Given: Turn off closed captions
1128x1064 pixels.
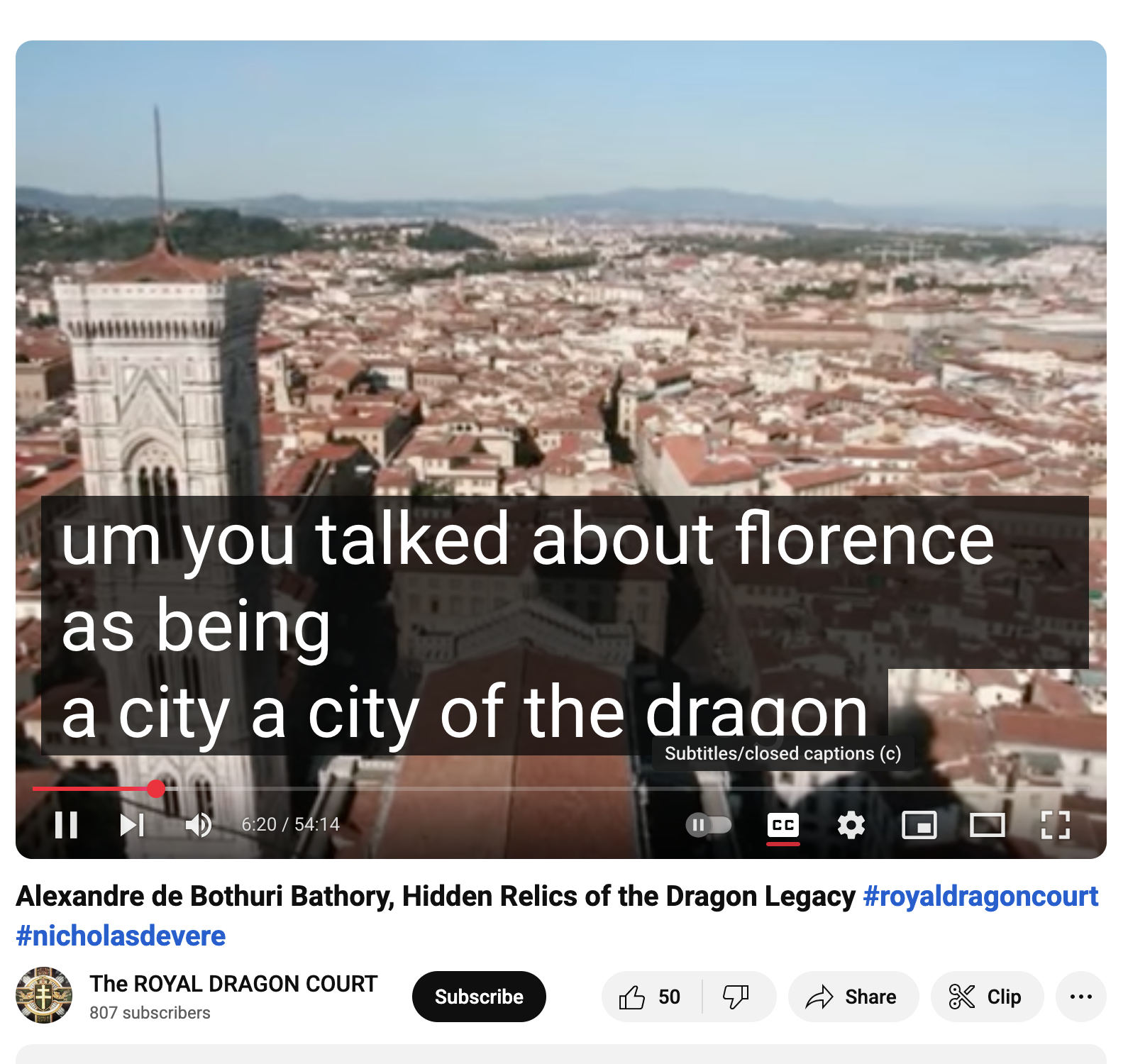Looking at the screenshot, I should click(x=783, y=825).
